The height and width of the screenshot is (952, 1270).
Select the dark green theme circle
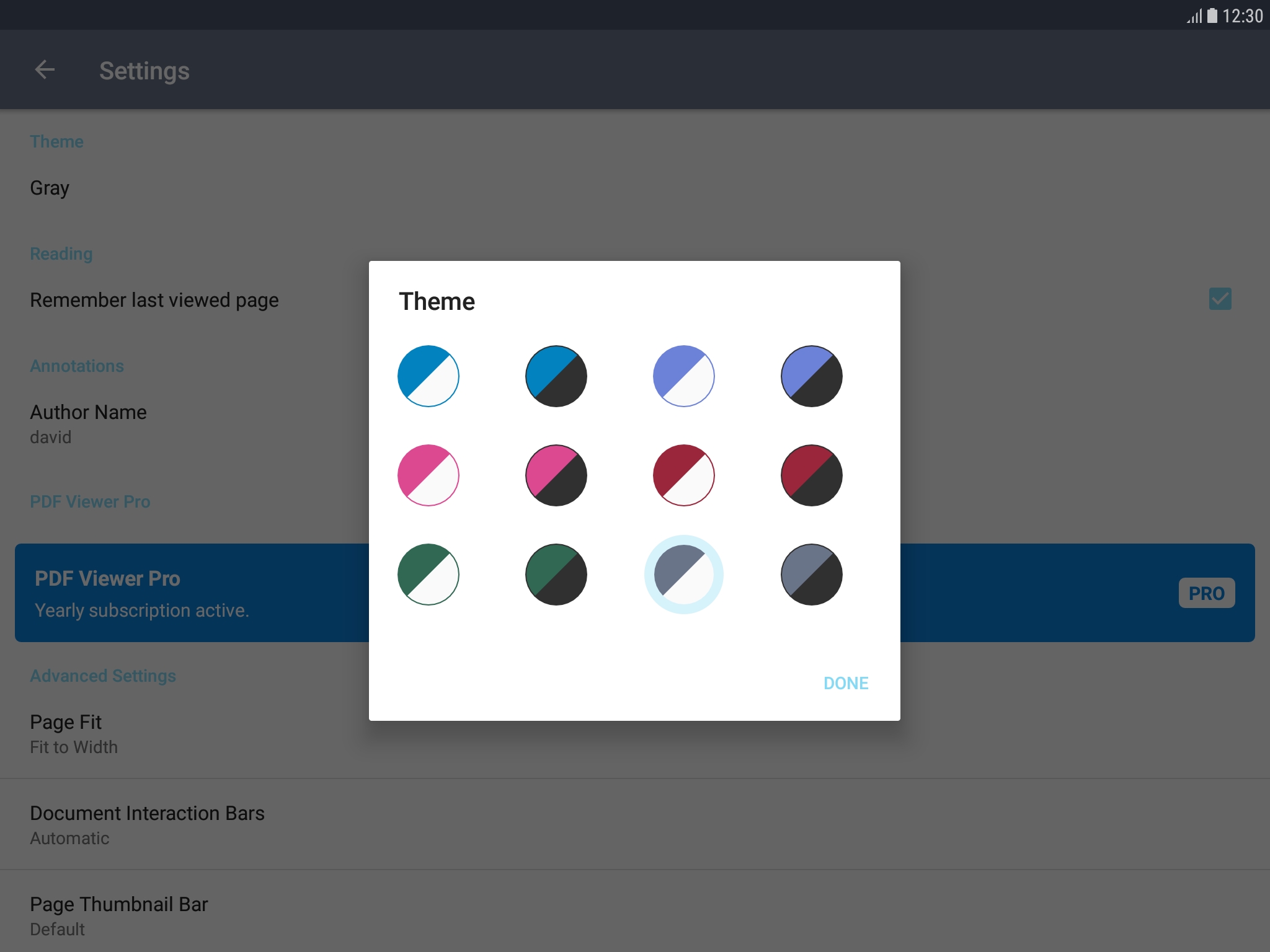(556, 574)
